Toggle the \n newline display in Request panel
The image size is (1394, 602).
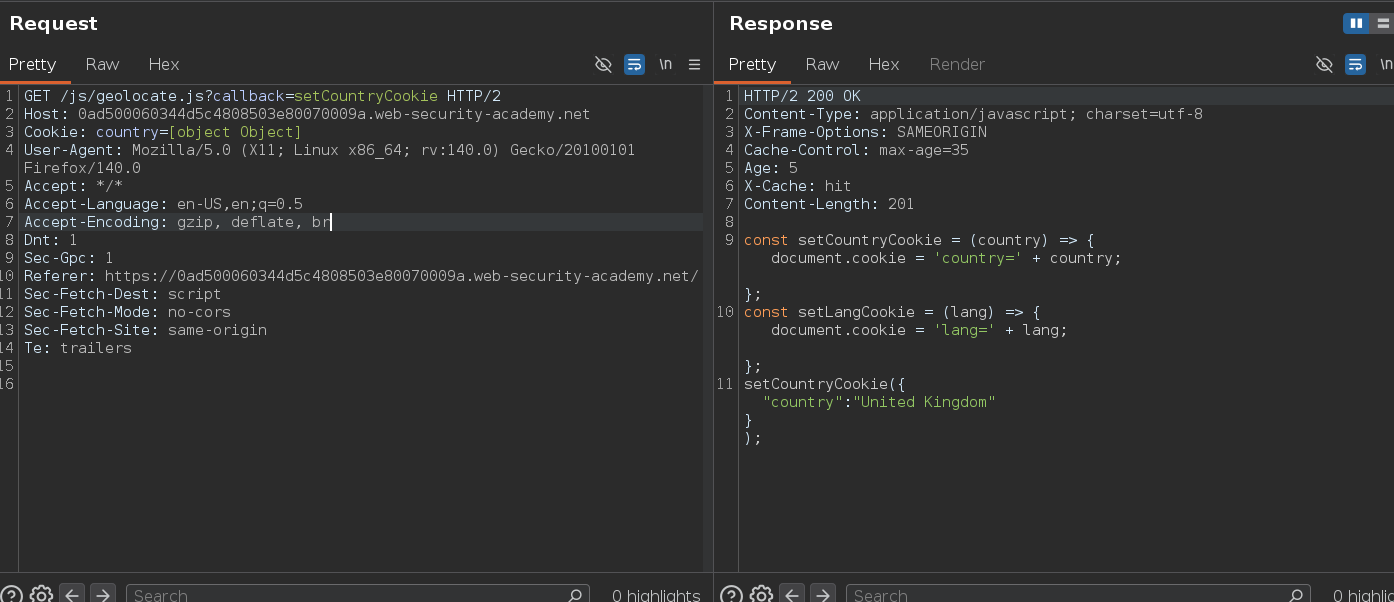(665, 64)
